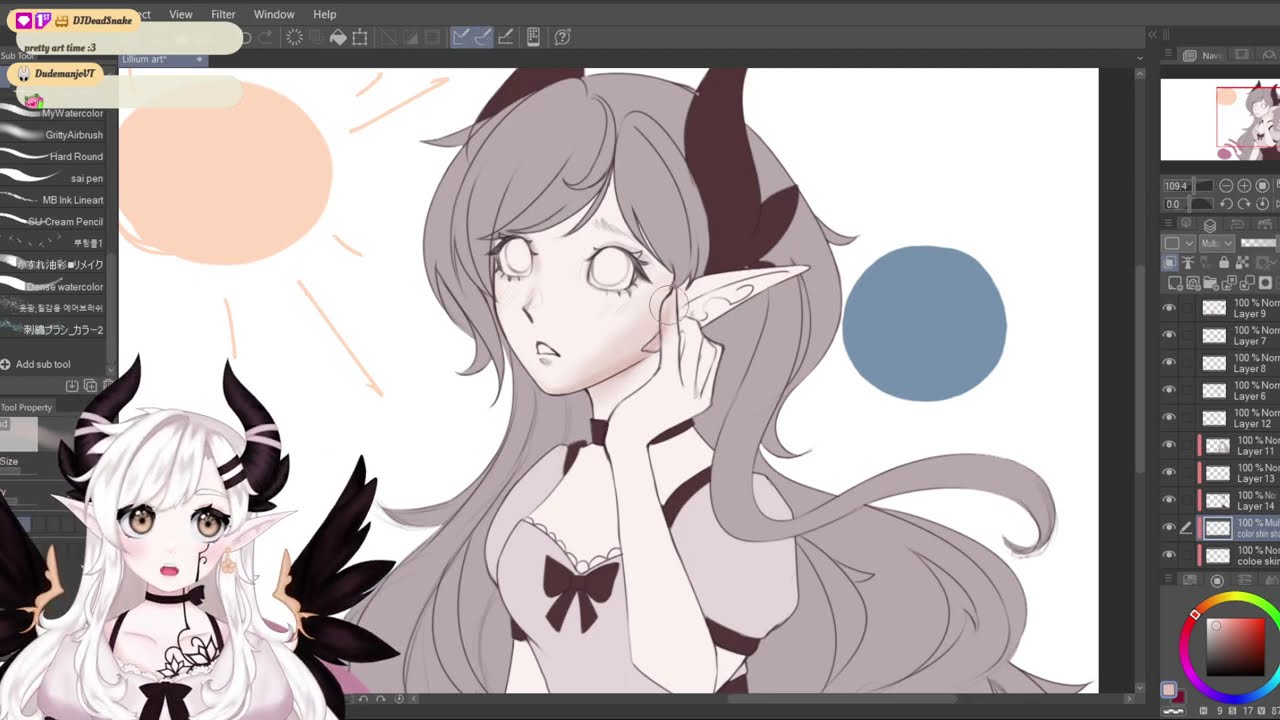Click the Transfer to lower layer icon
Image resolution: width=1280 pixels, height=720 pixels.
coord(1229,283)
